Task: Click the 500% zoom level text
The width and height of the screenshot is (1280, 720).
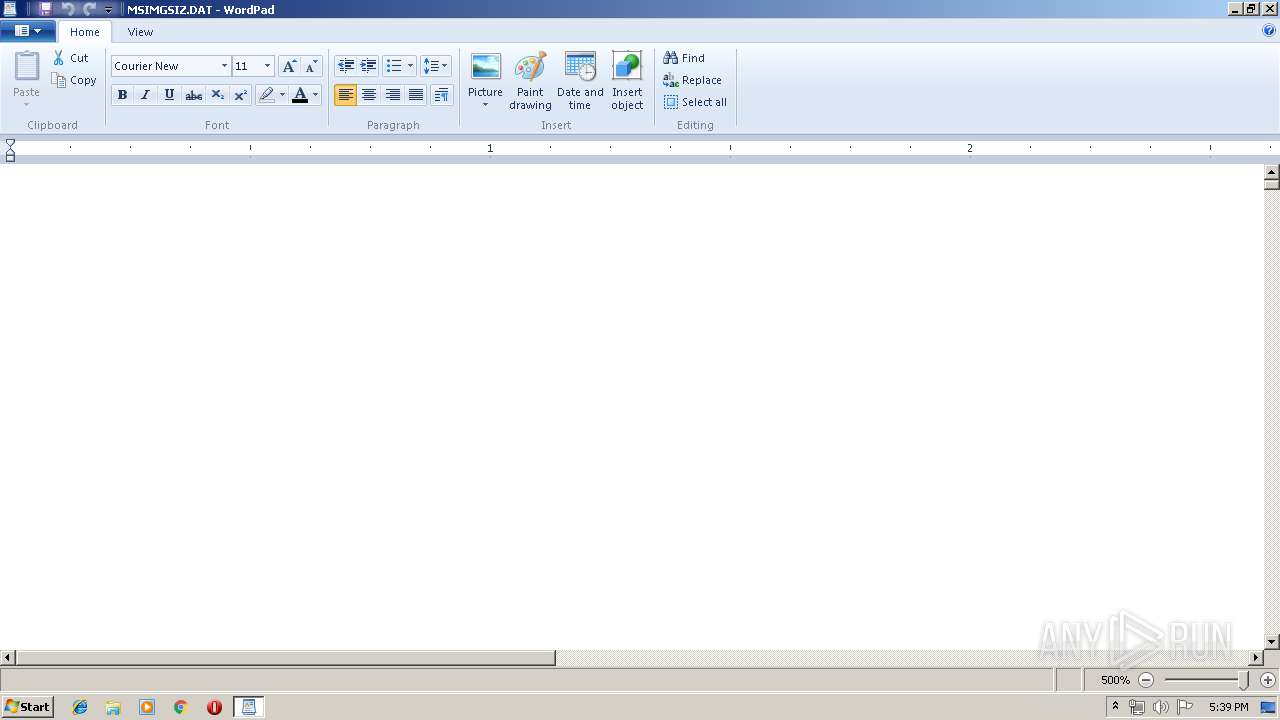Action: click(1115, 680)
